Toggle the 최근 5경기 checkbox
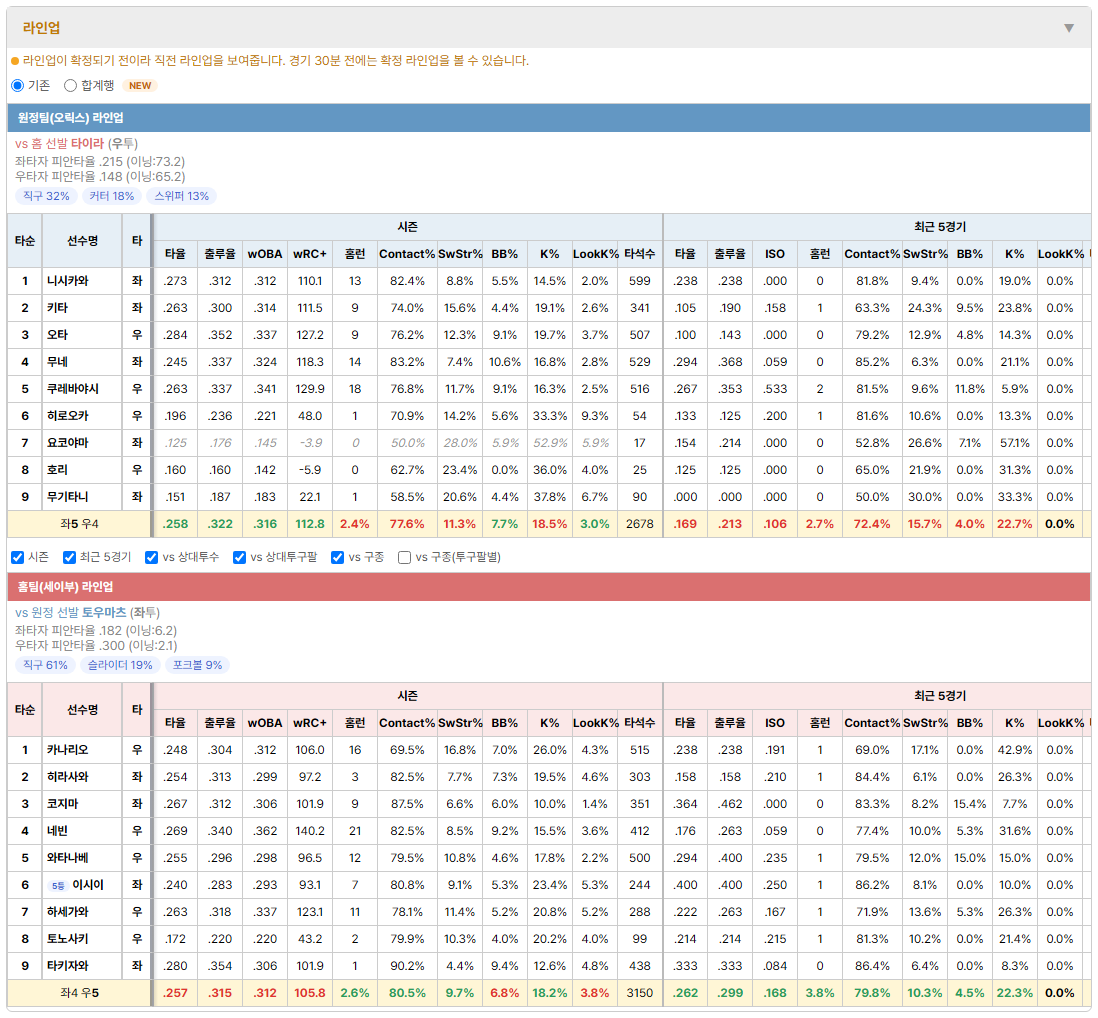 pos(69,557)
